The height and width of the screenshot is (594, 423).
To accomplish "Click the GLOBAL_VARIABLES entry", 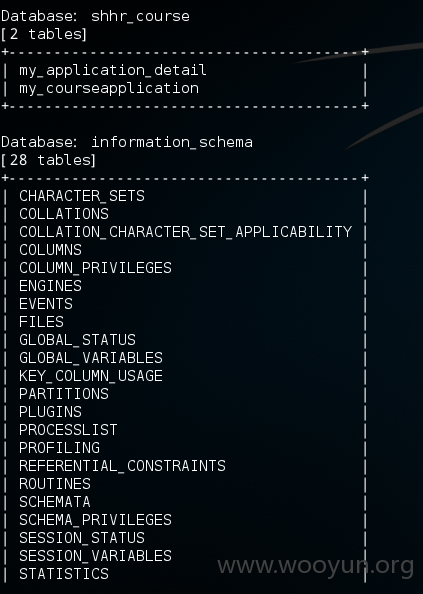I will 91,358.
